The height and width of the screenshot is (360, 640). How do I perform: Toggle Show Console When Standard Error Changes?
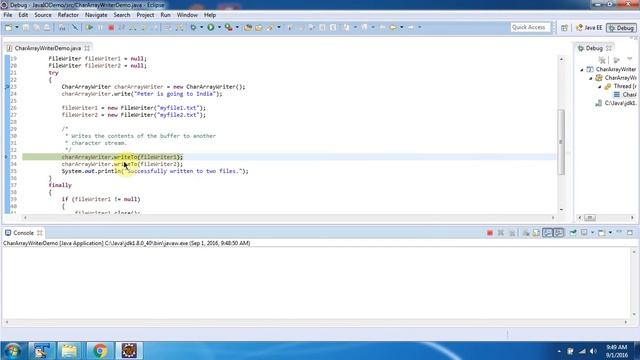tap(558, 233)
